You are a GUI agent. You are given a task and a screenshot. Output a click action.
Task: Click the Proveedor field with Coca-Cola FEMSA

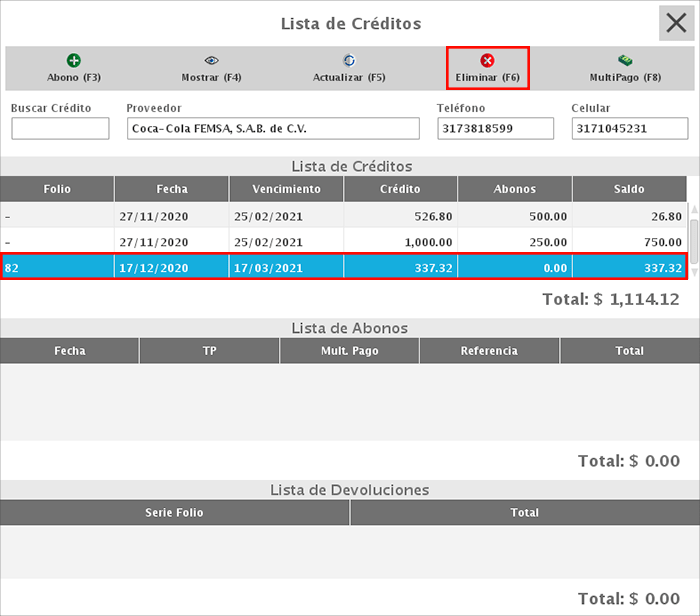tap(273, 129)
